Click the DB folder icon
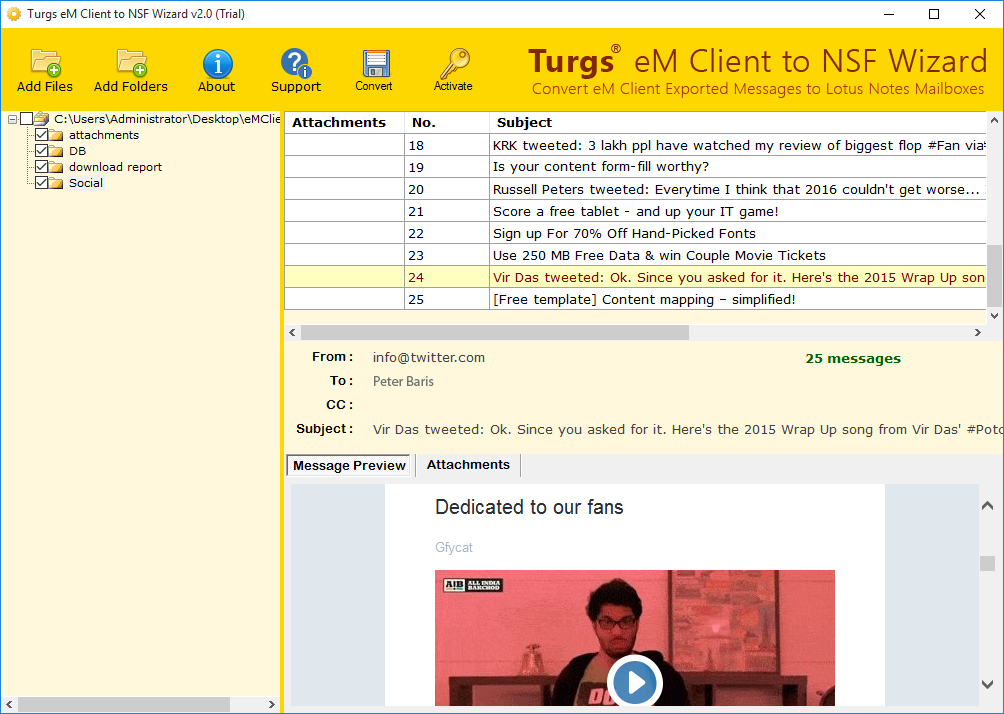 [x=56, y=150]
